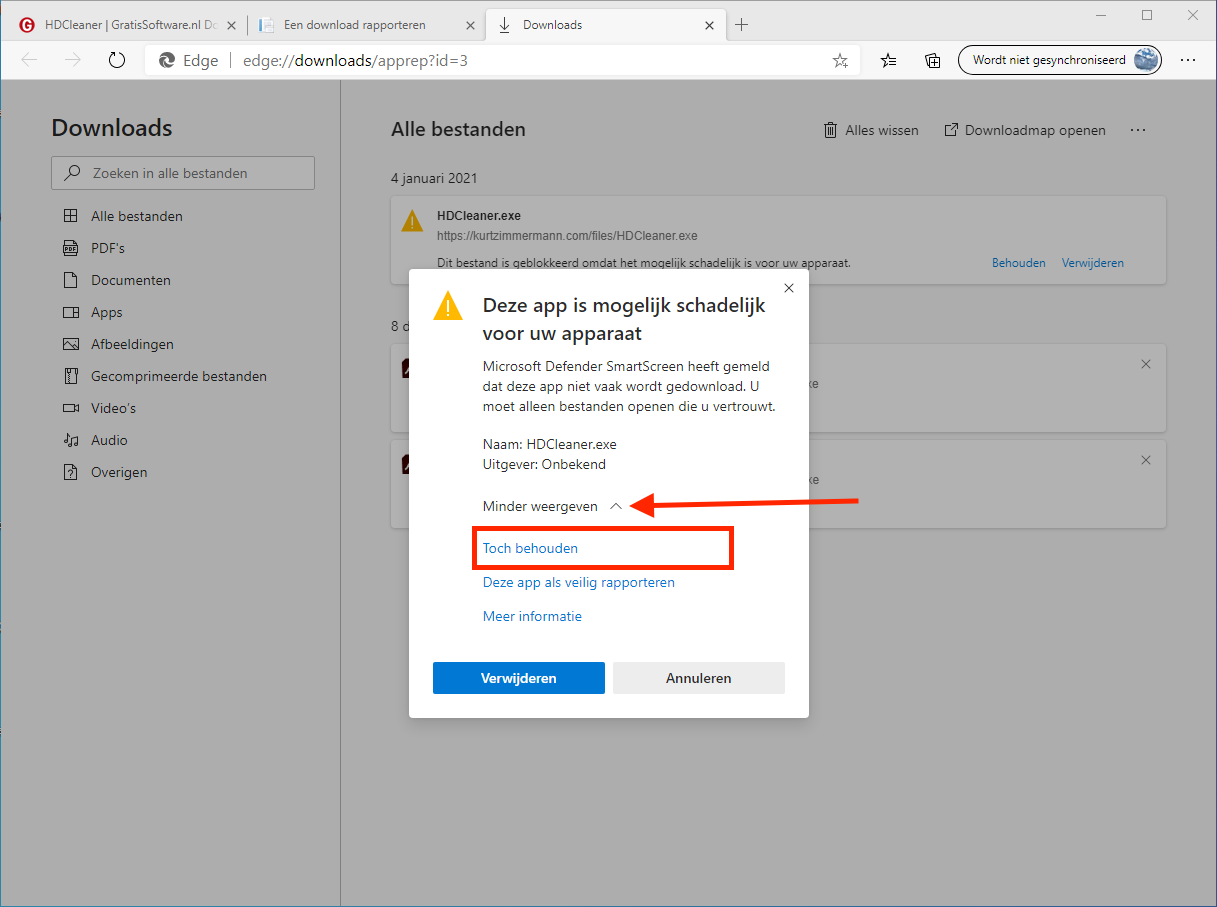Click the Wordt niet gesynchroniseerd profile button
Image resolution: width=1217 pixels, height=907 pixels.
1060,60
